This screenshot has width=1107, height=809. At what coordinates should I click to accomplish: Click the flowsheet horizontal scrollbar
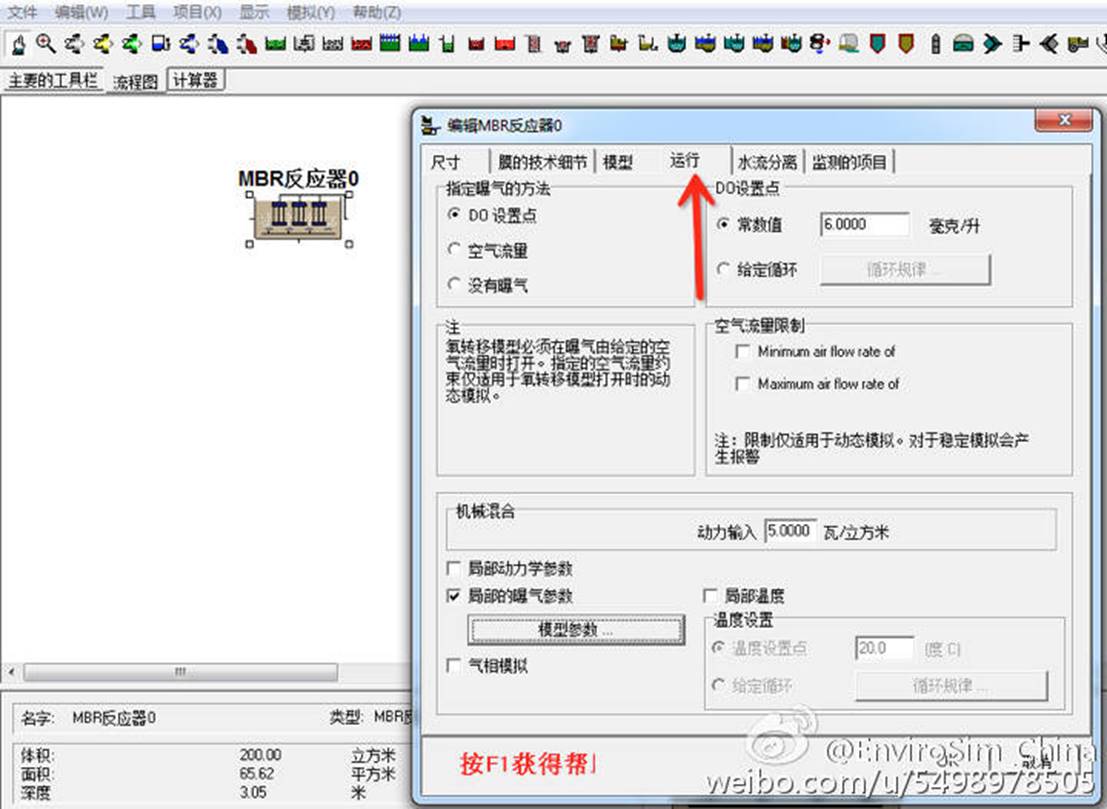(x=180, y=672)
